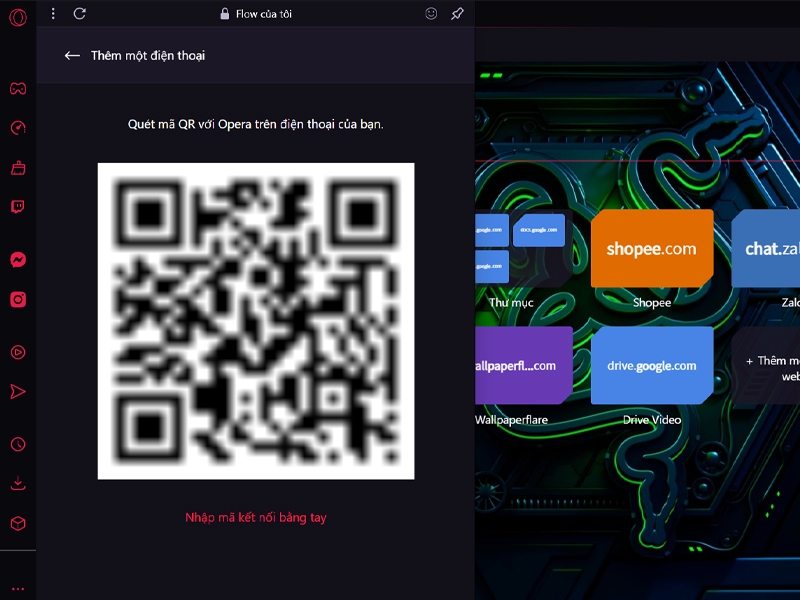Pin the Flow panel with pin icon
This screenshot has height=600, width=800.
(457, 14)
